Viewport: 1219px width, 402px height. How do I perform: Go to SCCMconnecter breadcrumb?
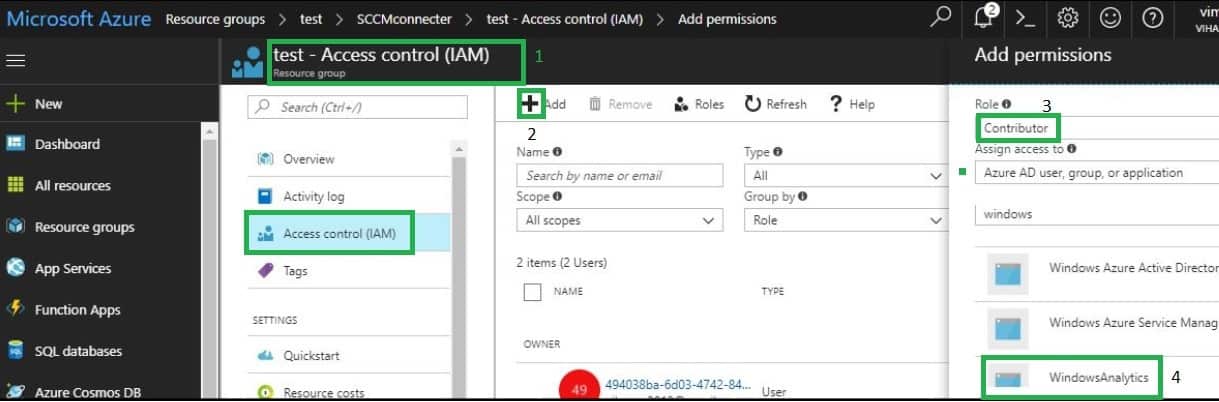pos(404,19)
